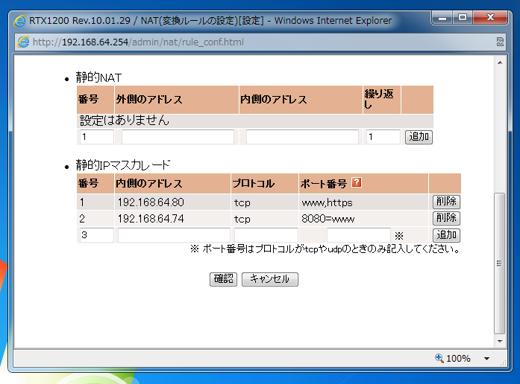Click 追加 button in static IP masquerade table

(447, 235)
